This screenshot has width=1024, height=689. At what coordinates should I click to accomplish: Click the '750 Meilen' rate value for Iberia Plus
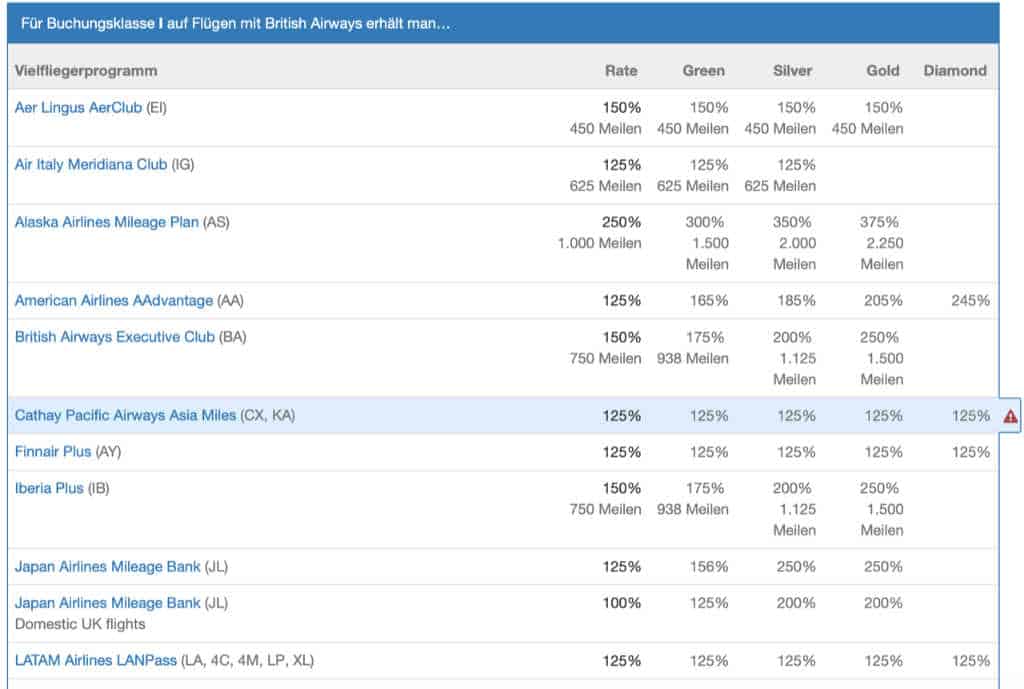pyautogui.click(x=605, y=509)
